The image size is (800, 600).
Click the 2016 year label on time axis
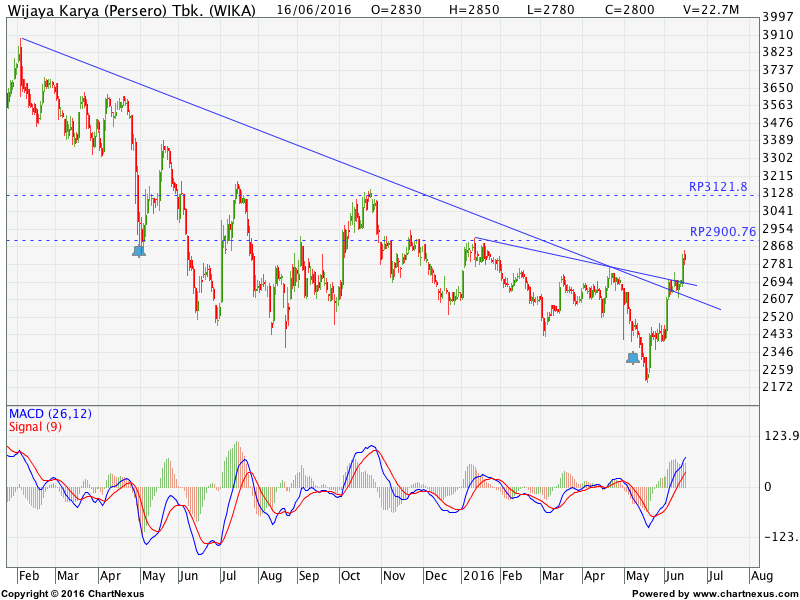[x=479, y=576]
